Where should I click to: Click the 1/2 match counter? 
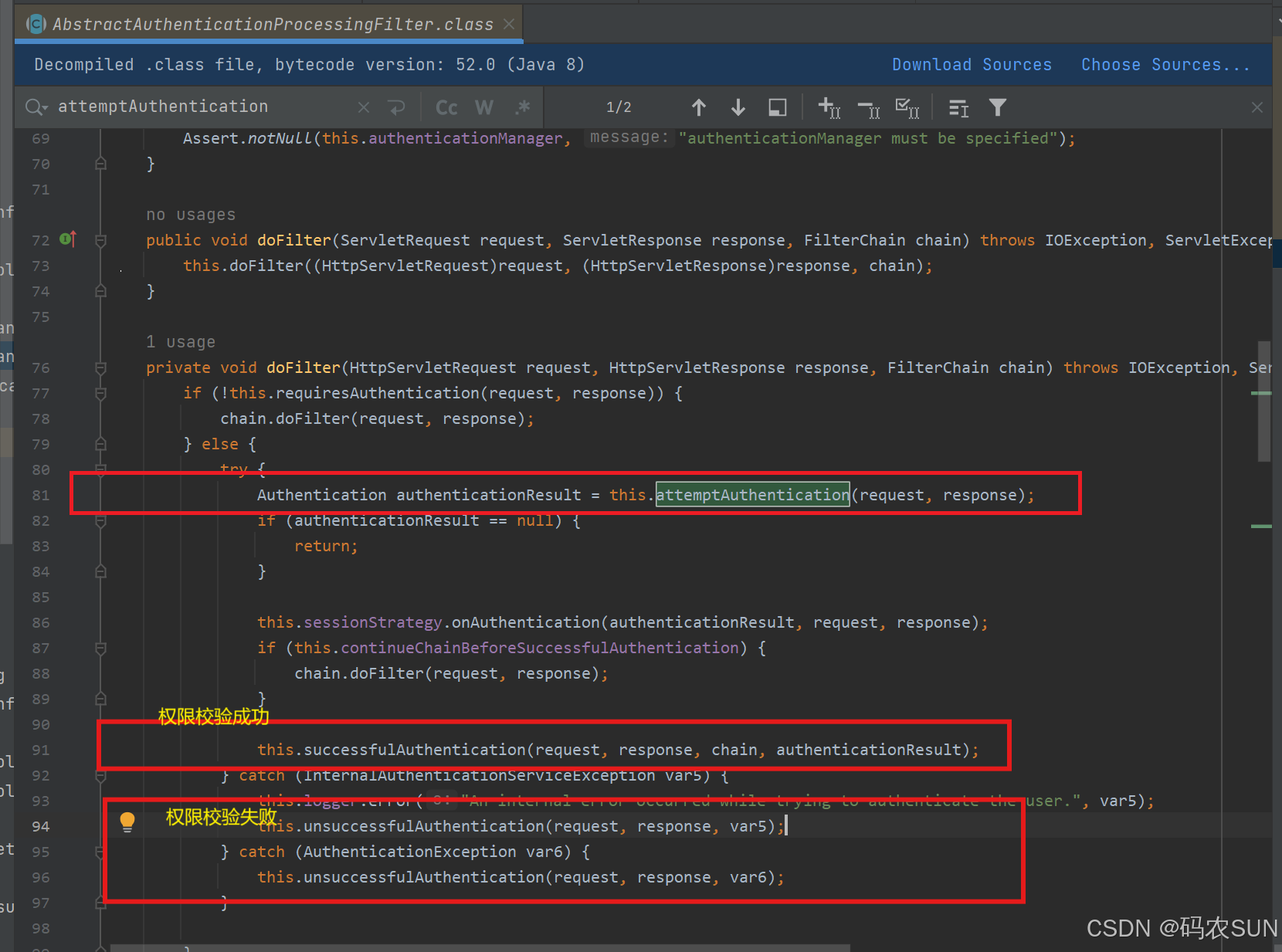(619, 107)
